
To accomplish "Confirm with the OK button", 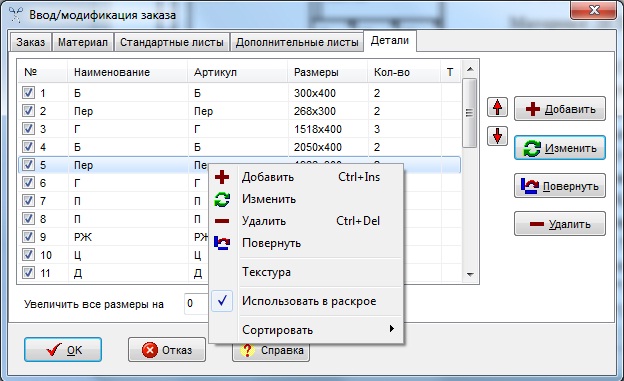I will 63,350.
